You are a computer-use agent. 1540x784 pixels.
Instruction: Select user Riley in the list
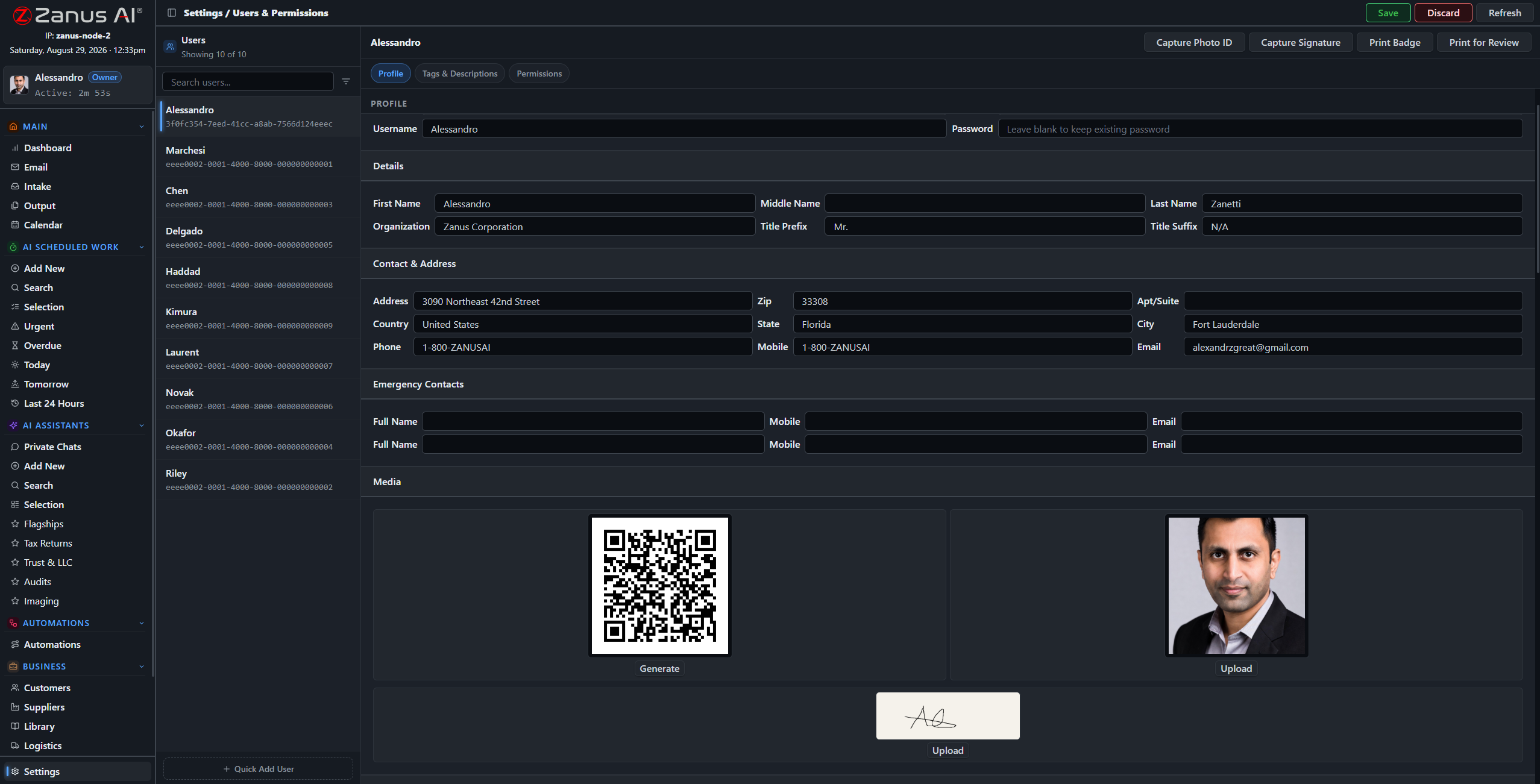coord(259,480)
